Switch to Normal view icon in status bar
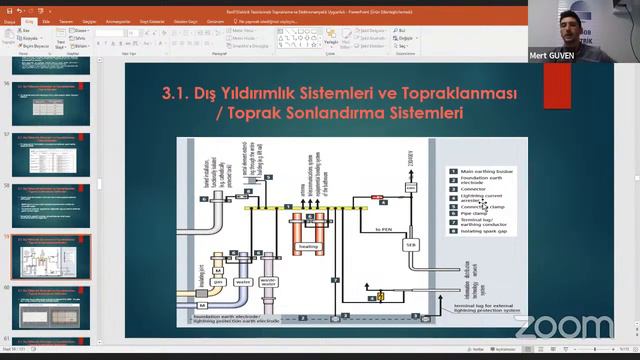The width and height of the screenshot is (640, 360). tap(528, 349)
